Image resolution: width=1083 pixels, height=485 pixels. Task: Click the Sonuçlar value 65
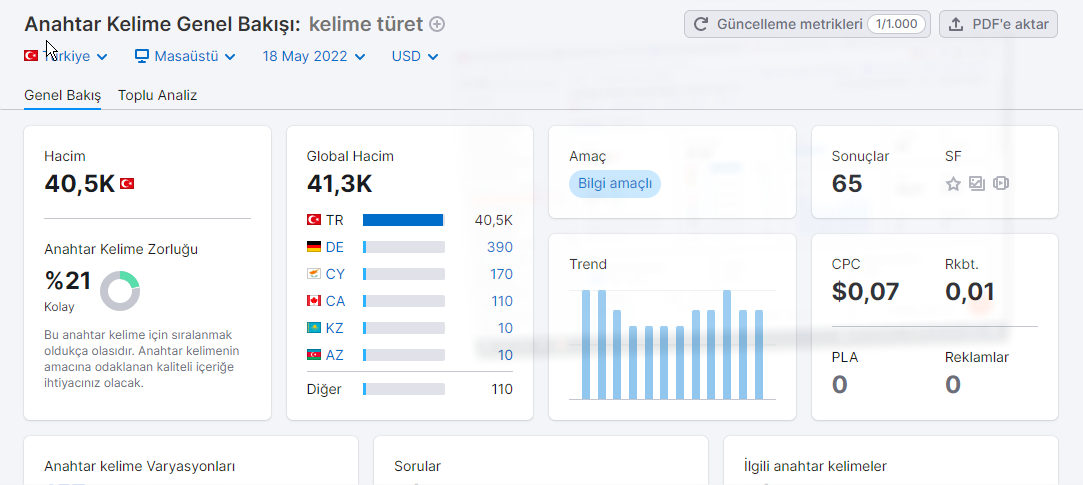click(847, 184)
